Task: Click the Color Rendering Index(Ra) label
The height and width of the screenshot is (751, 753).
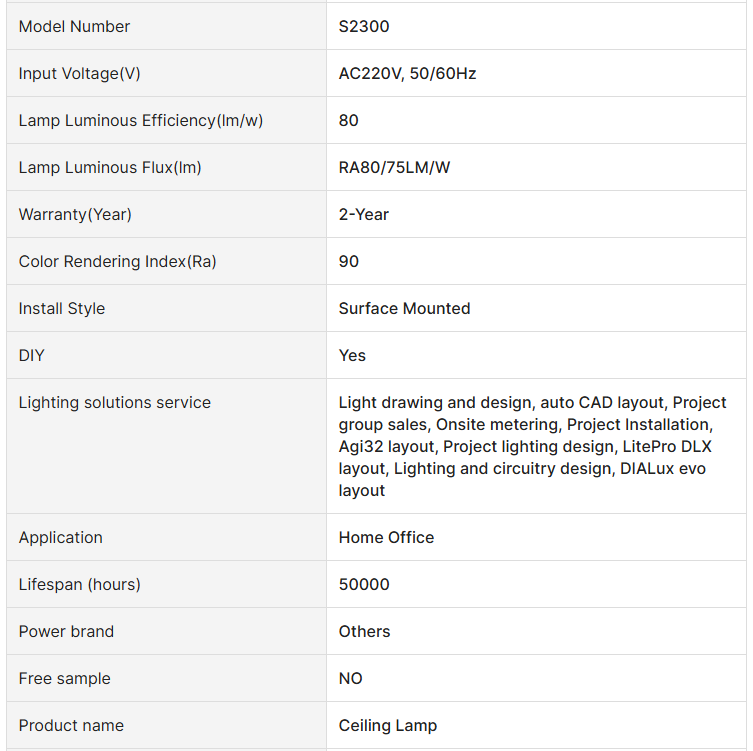Action: pyautogui.click(x=117, y=261)
